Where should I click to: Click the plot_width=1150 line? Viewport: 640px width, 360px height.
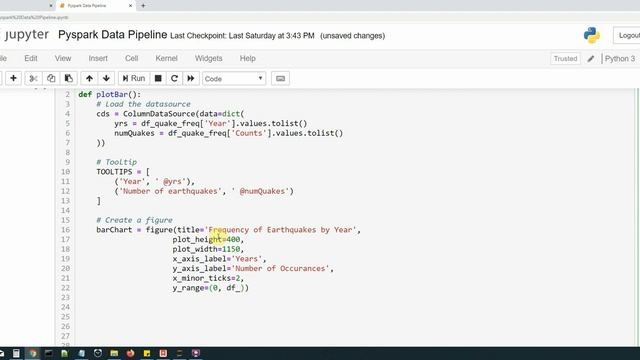coord(208,249)
